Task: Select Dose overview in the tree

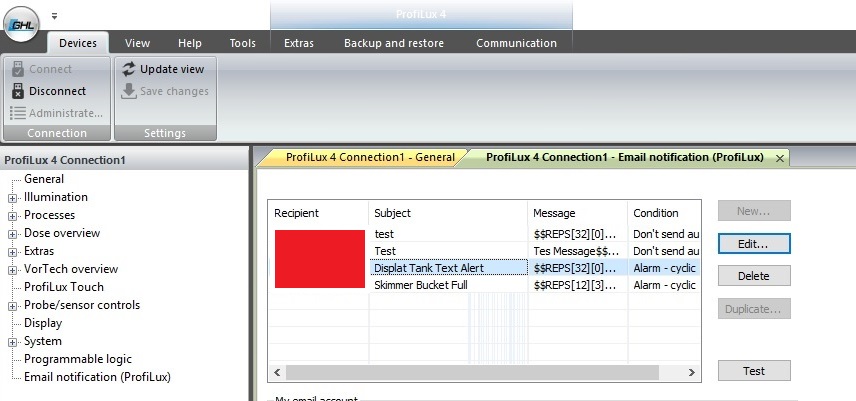Action: [62, 233]
